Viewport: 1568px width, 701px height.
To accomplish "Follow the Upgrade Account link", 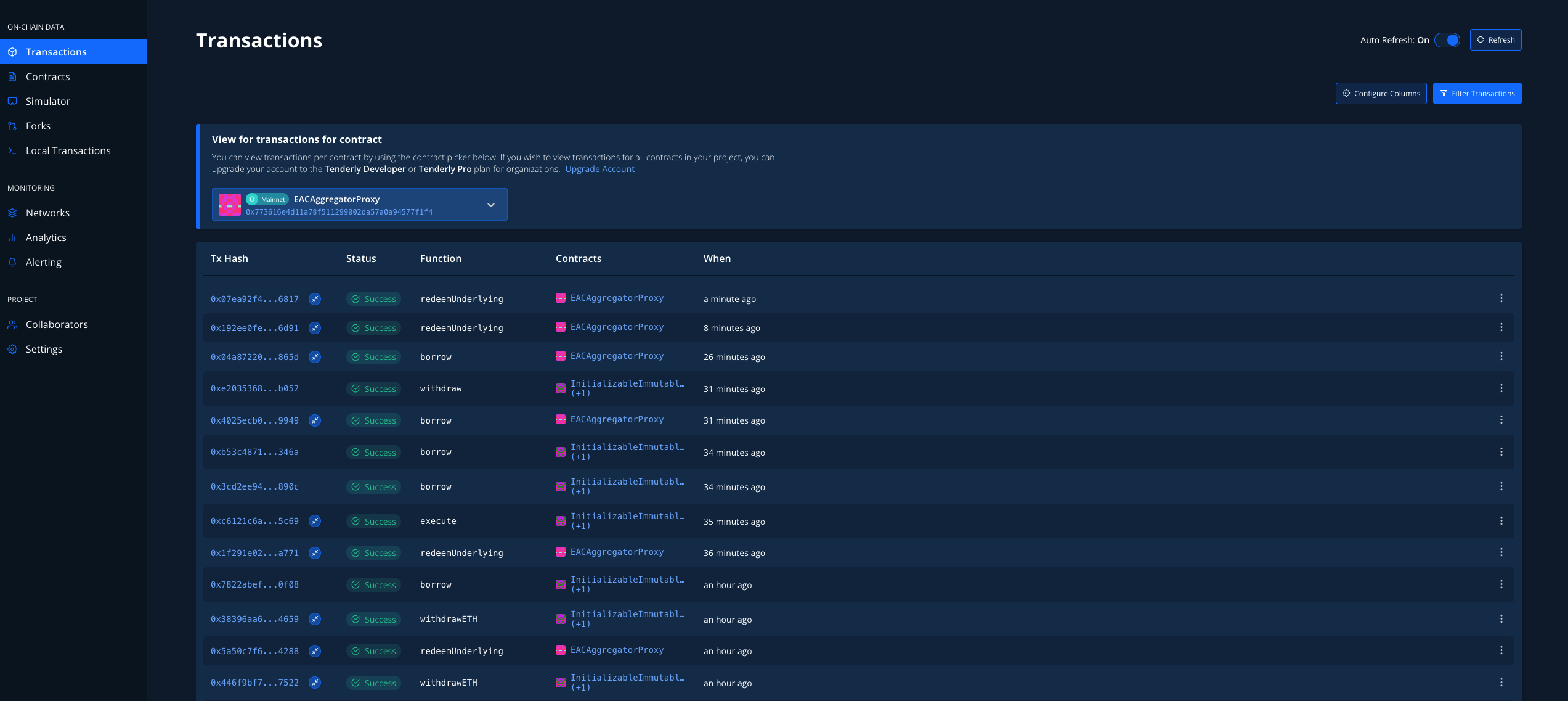I will point(599,169).
